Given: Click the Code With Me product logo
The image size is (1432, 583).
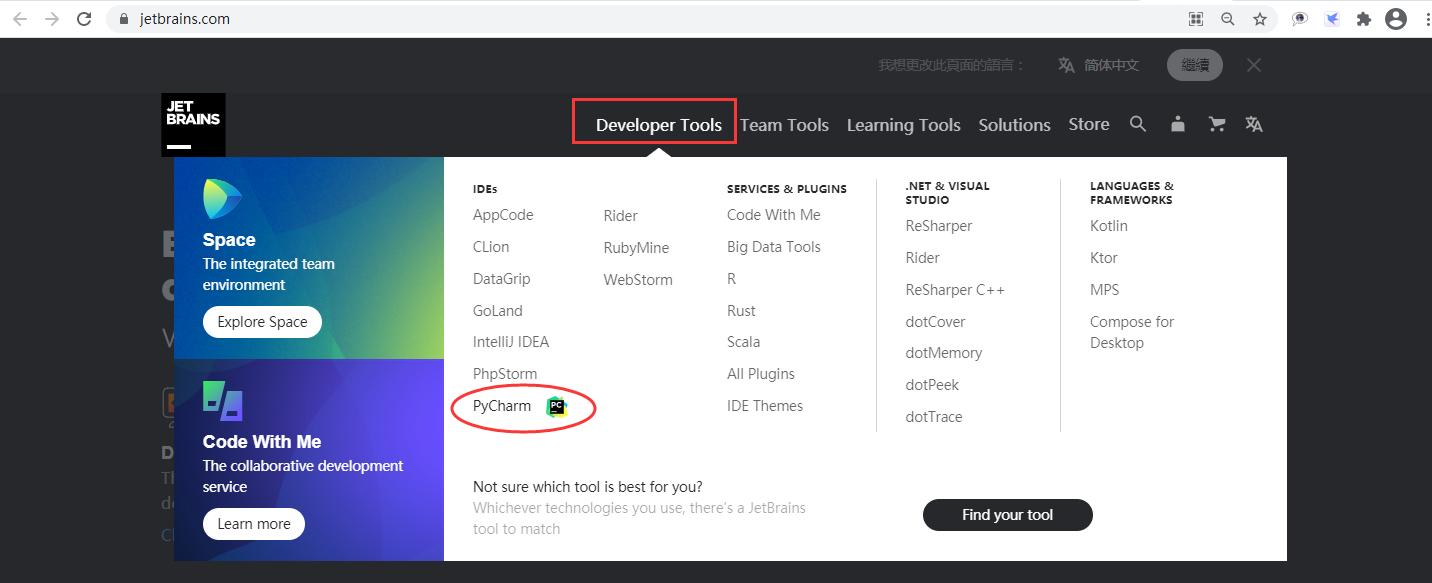Looking at the screenshot, I should click(x=223, y=400).
